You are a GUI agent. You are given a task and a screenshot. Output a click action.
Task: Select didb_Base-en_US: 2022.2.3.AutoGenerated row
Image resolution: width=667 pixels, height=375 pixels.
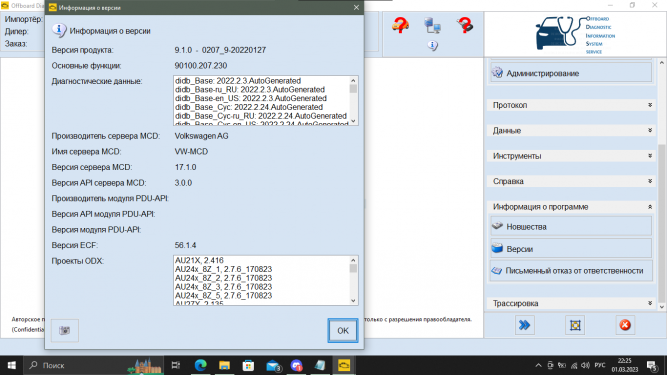(251, 98)
